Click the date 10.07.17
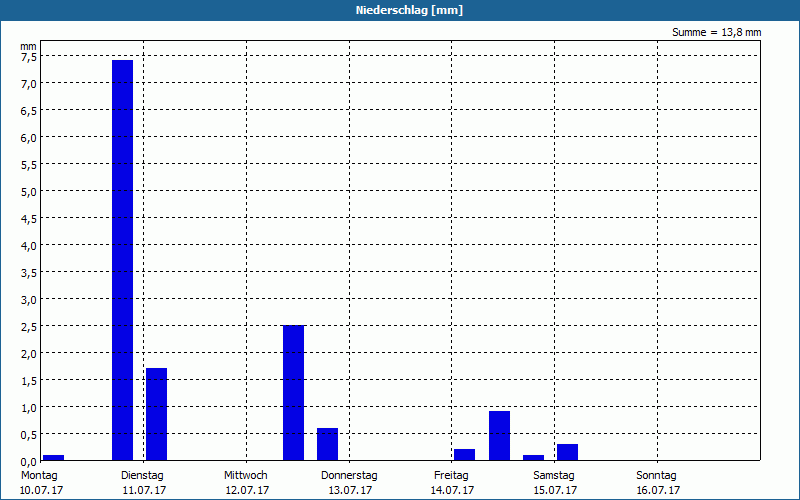 pos(41,491)
